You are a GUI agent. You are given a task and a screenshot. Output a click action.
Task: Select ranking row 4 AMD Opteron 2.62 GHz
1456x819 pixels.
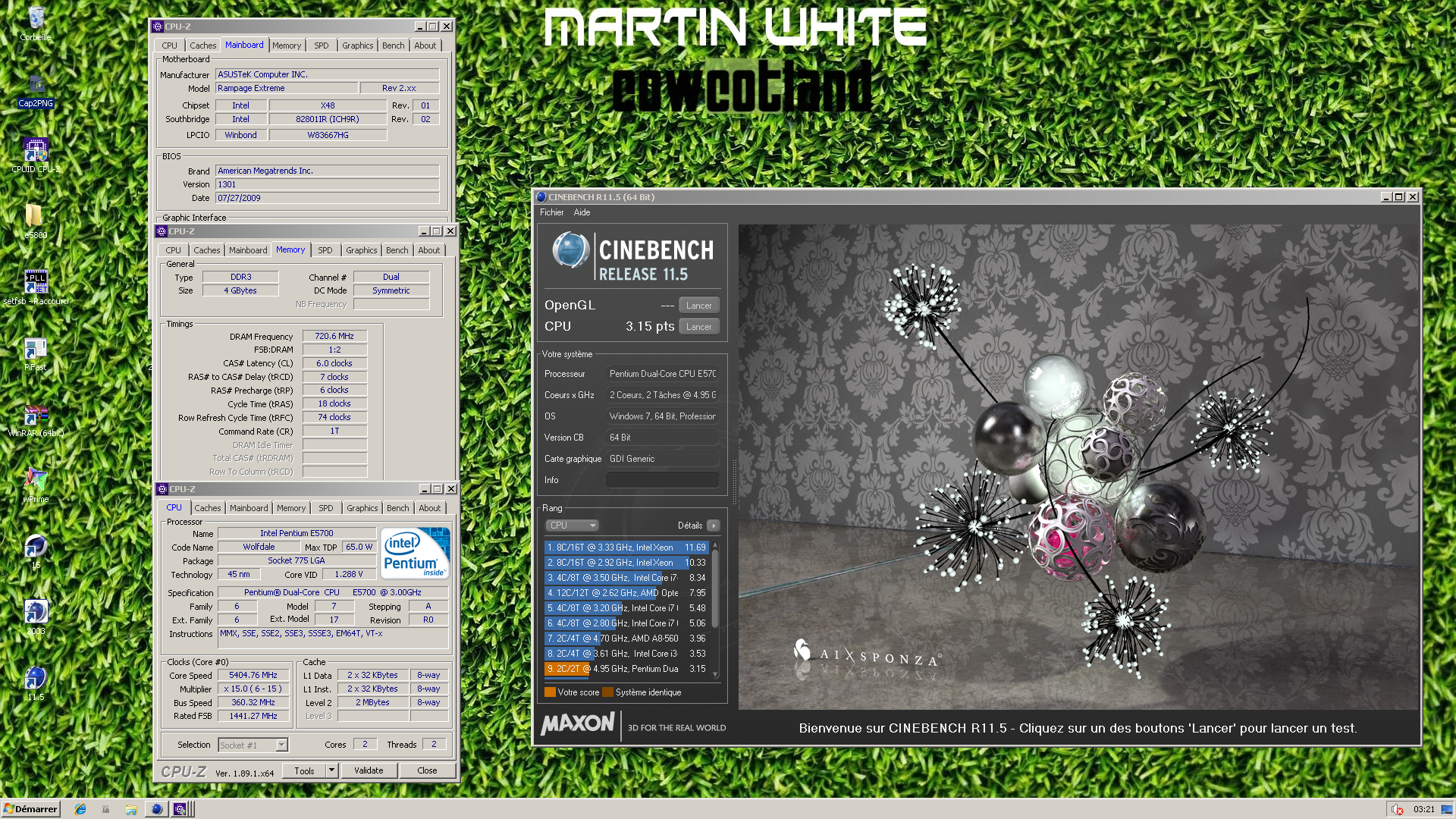click(x=626, y=593)
